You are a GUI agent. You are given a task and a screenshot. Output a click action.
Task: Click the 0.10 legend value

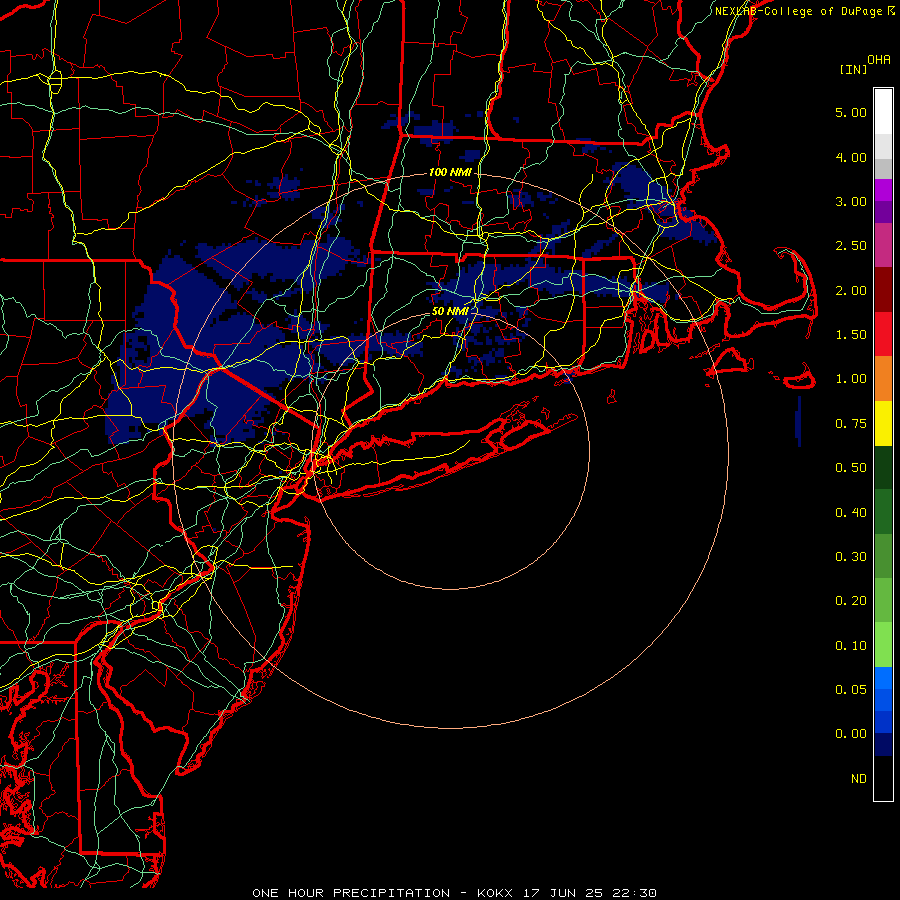(851, 646)
